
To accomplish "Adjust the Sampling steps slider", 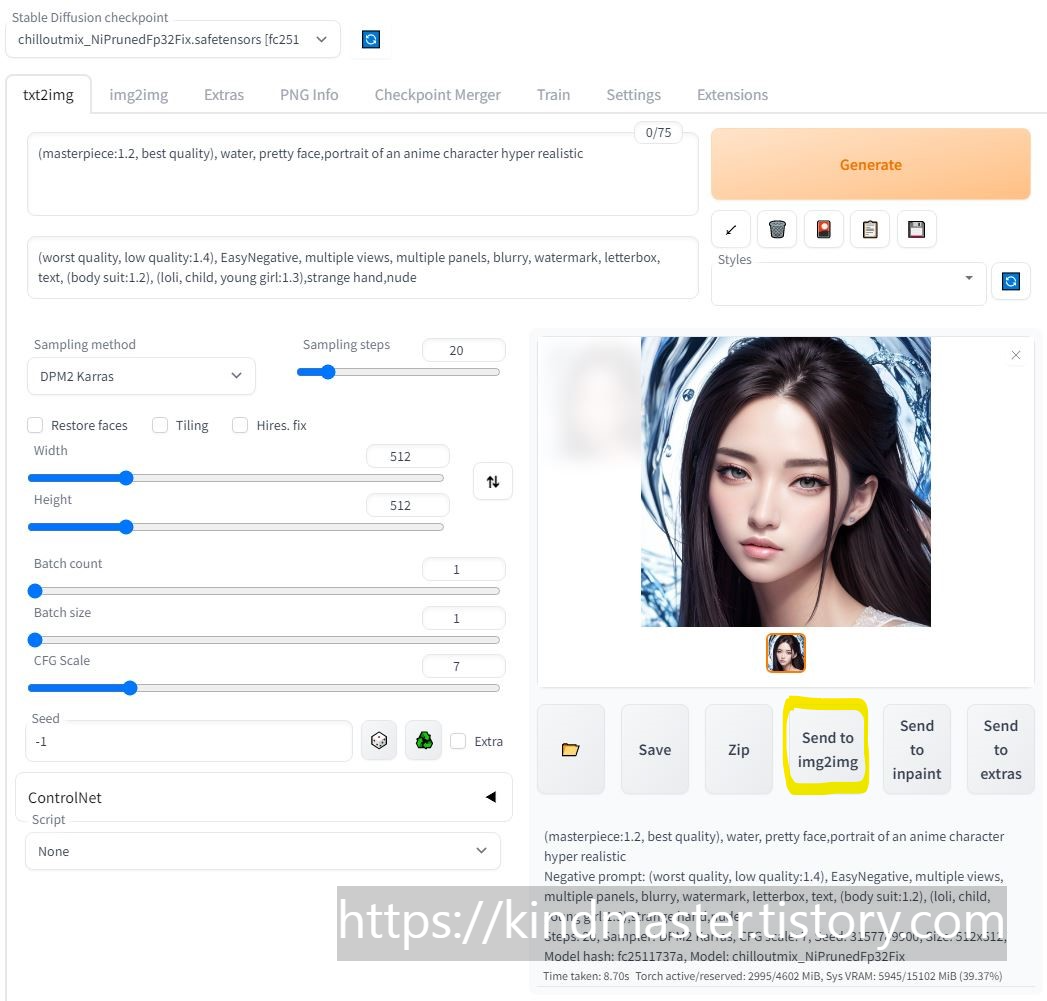I will [398, 372].
